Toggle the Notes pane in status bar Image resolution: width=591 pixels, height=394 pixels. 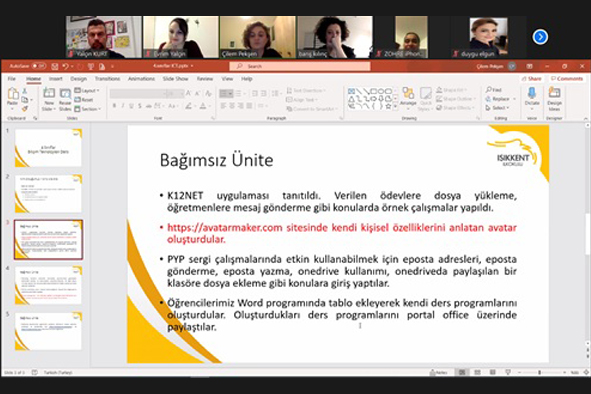coord(439,373)
